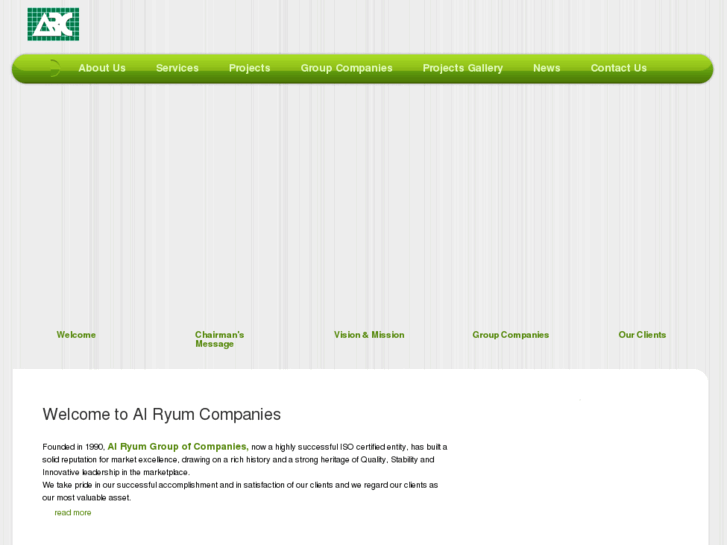
Task: Open the Contact Us page
Action: coord(619,68)
